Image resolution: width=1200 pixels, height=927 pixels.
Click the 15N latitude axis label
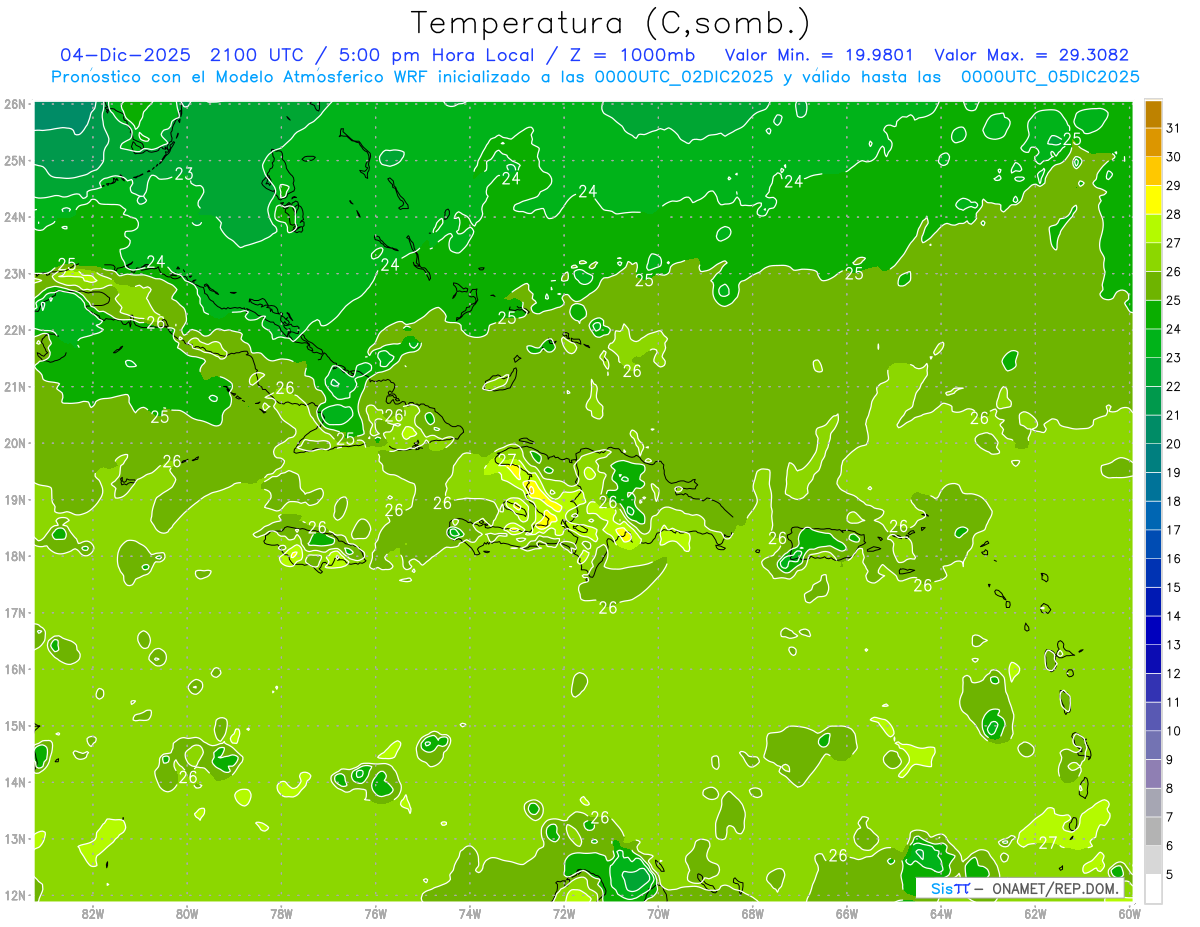point(14,725)
